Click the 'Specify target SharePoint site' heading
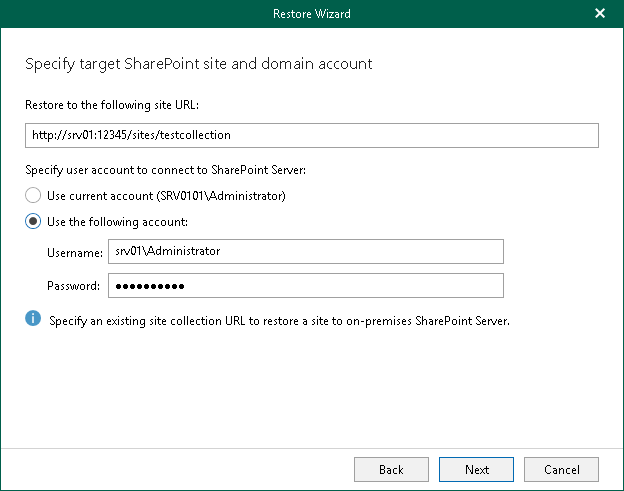The image size is (624, 491). pyautogui.click(x=198, y=64)
